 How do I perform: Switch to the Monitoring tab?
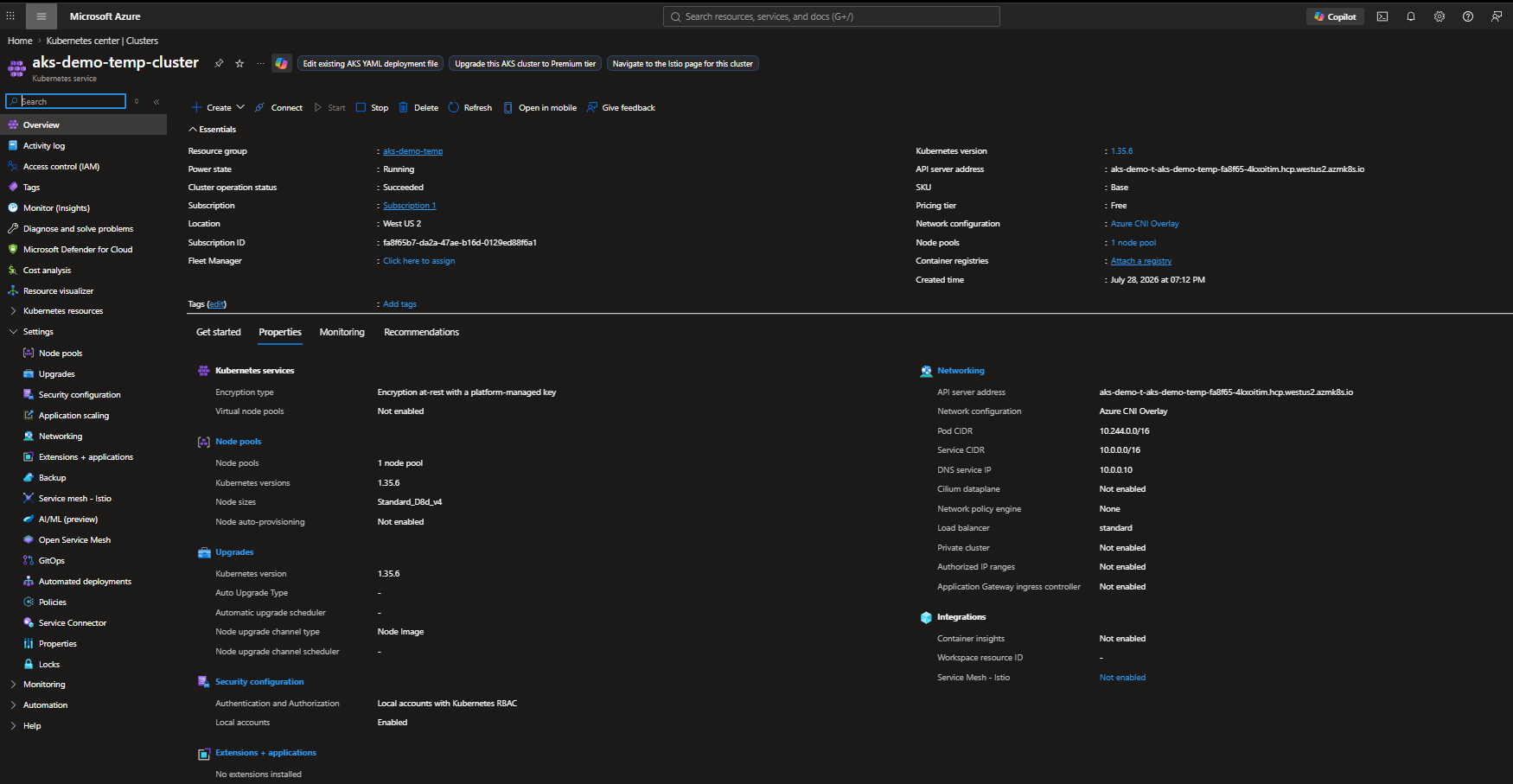342,333
